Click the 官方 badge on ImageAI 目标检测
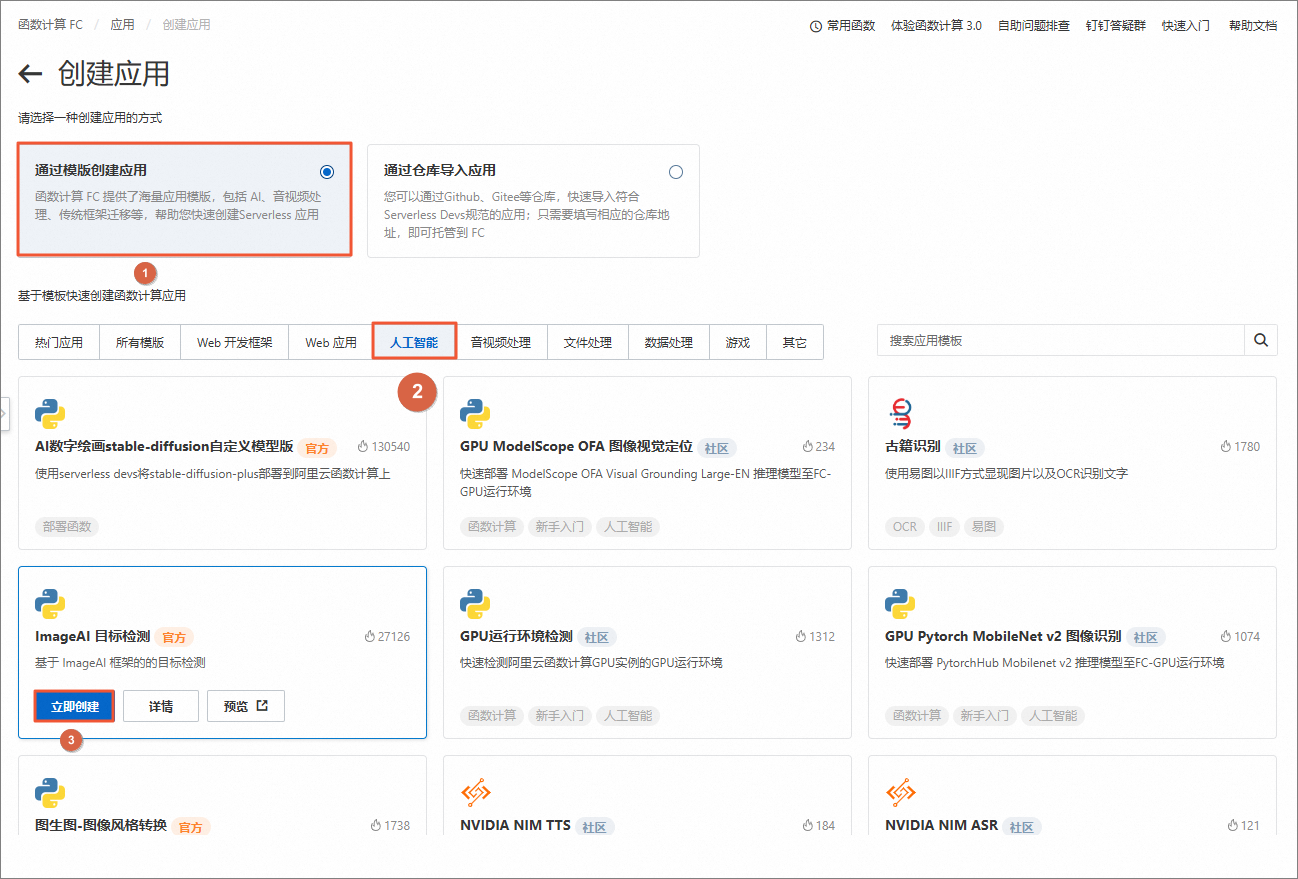The image size is (1298, 879). coord(174,637)
